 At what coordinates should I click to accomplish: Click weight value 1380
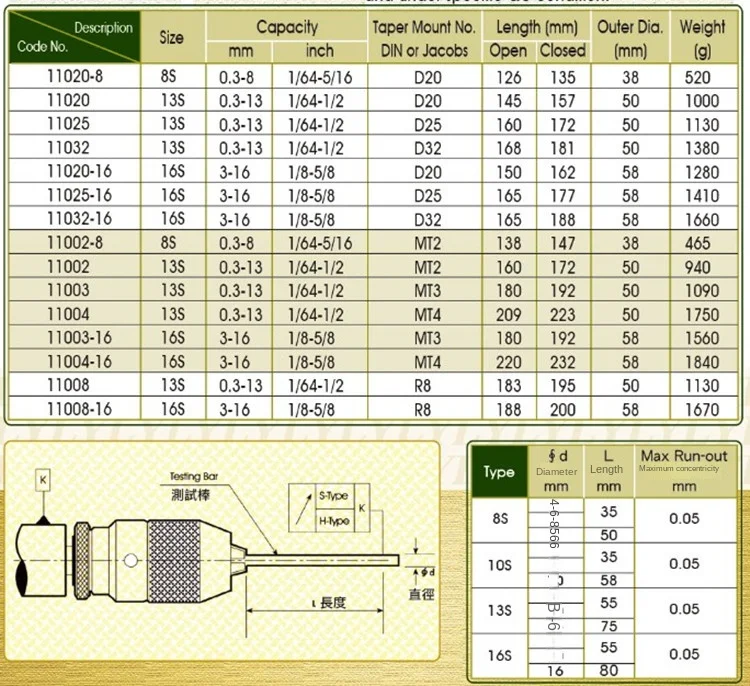pyautogui.click(x=702, y=148)
